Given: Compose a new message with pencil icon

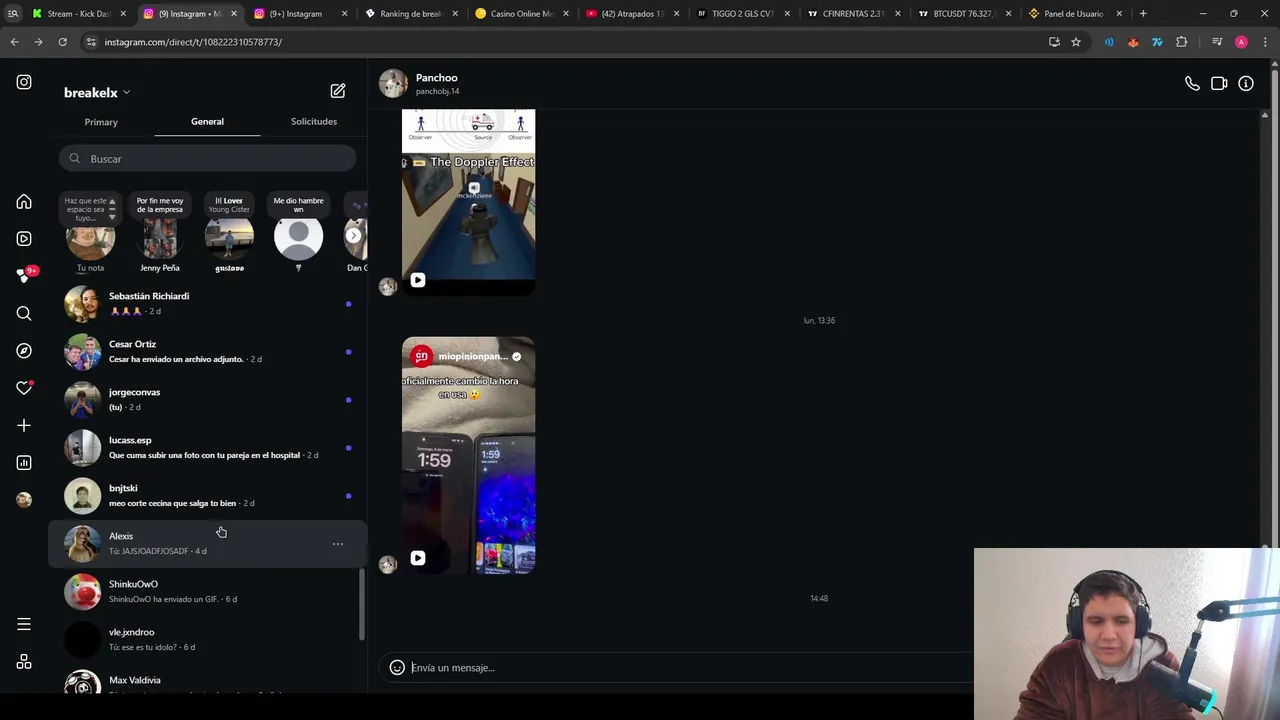Looking at the screenshot, I should point(338,91).
